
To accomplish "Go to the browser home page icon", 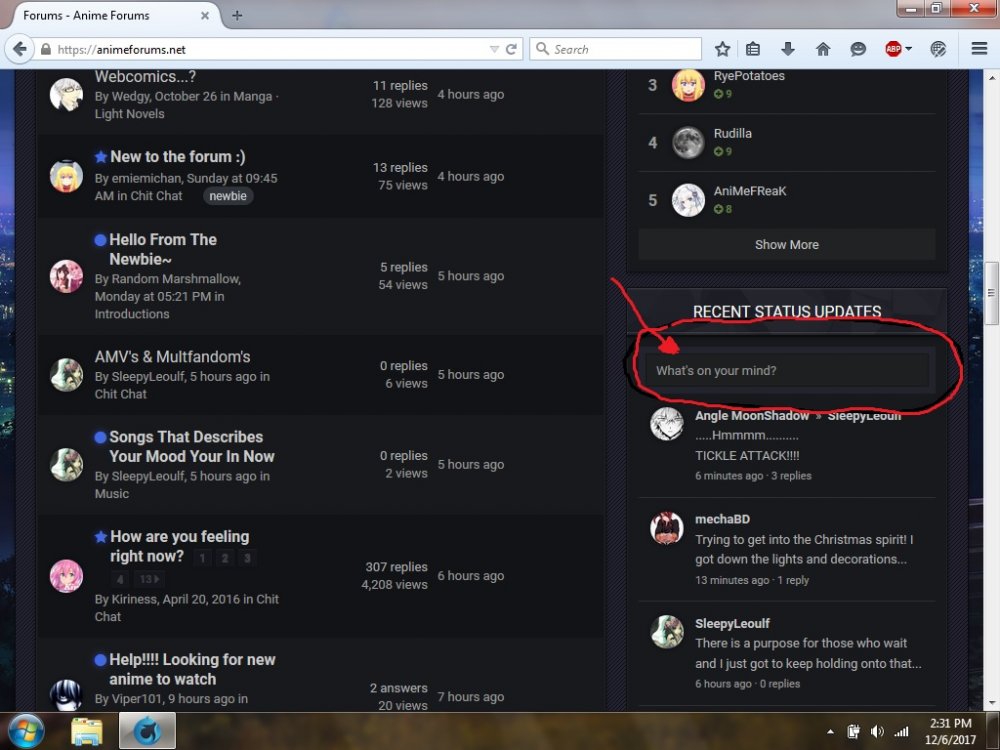I will point(823,49).
